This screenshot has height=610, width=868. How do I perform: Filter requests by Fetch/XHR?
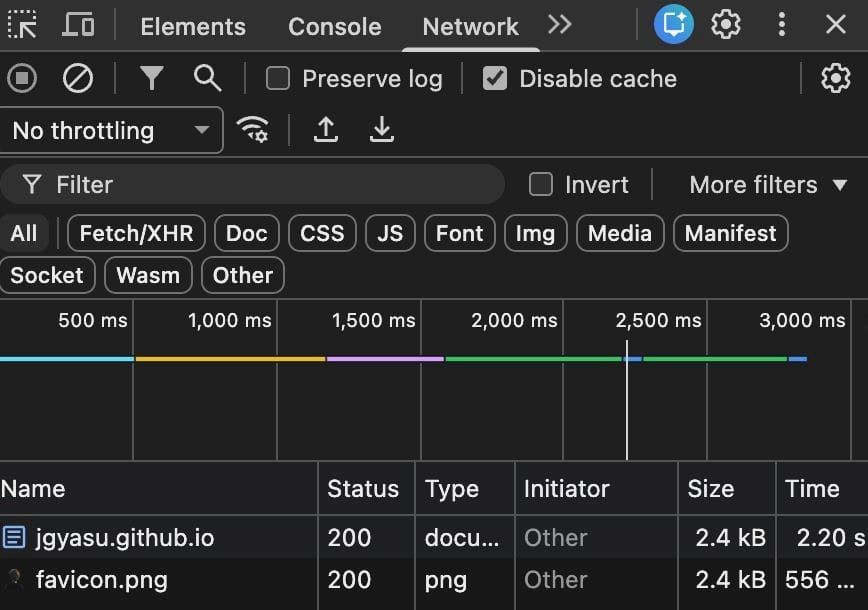click(136, 233)
